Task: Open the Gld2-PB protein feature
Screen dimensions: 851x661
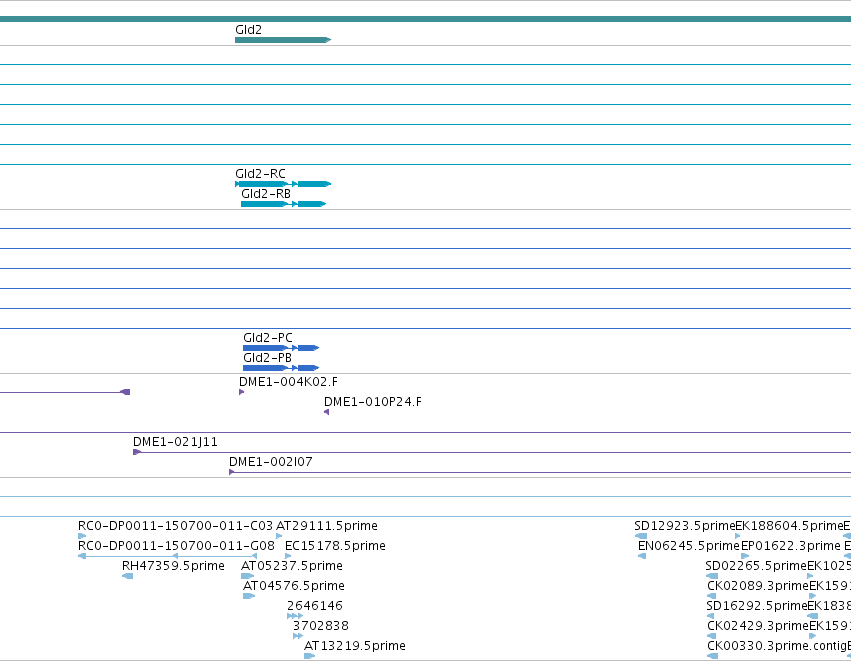Action: point(281,368)
